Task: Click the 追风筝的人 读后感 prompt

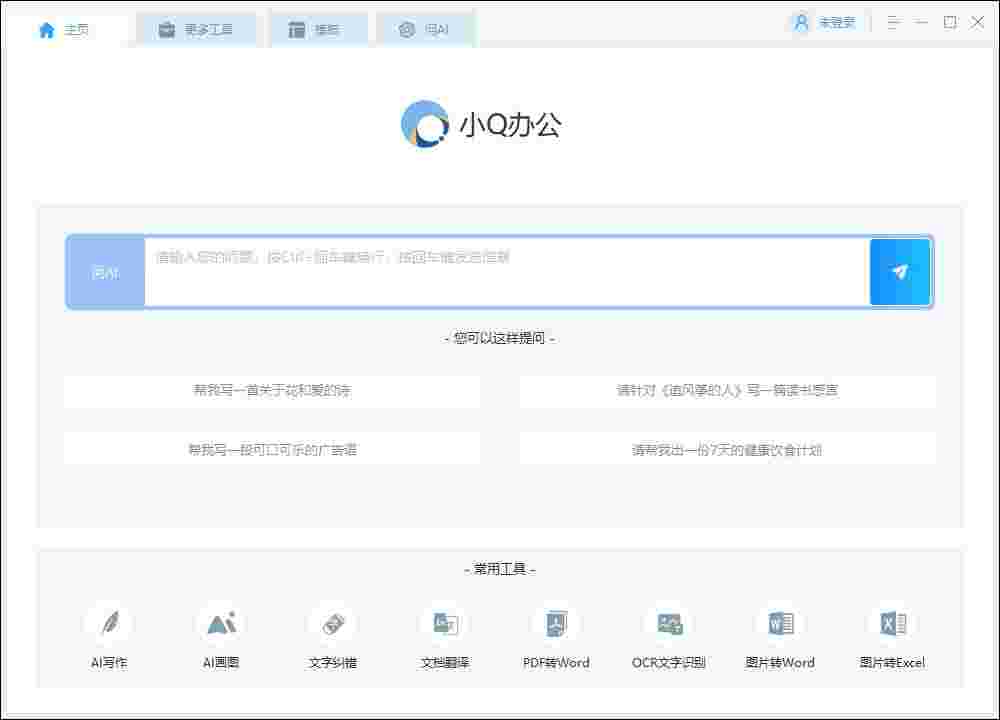Action: pos(727,390)
